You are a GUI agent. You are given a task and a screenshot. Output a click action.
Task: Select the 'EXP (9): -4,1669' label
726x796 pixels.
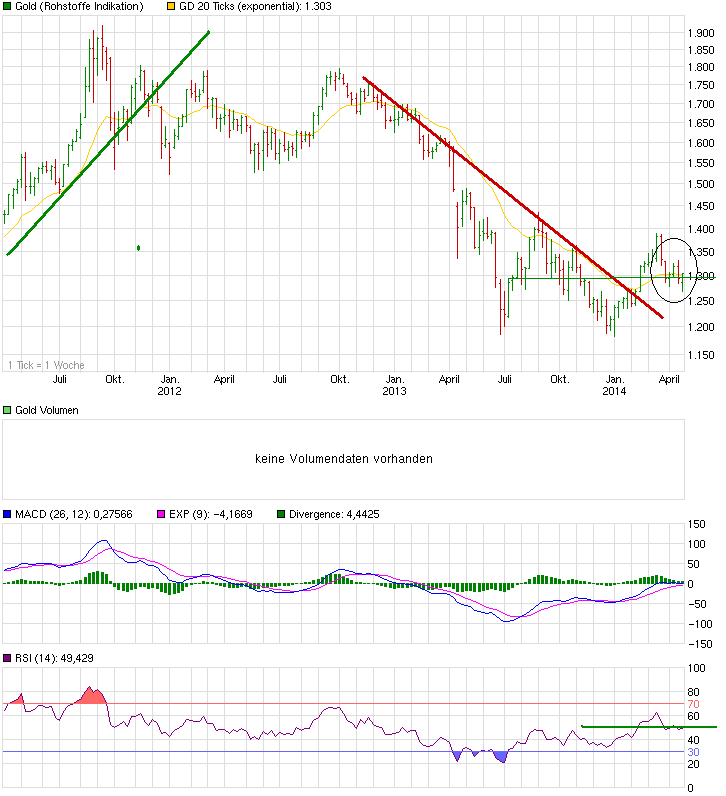pos(211,514)
